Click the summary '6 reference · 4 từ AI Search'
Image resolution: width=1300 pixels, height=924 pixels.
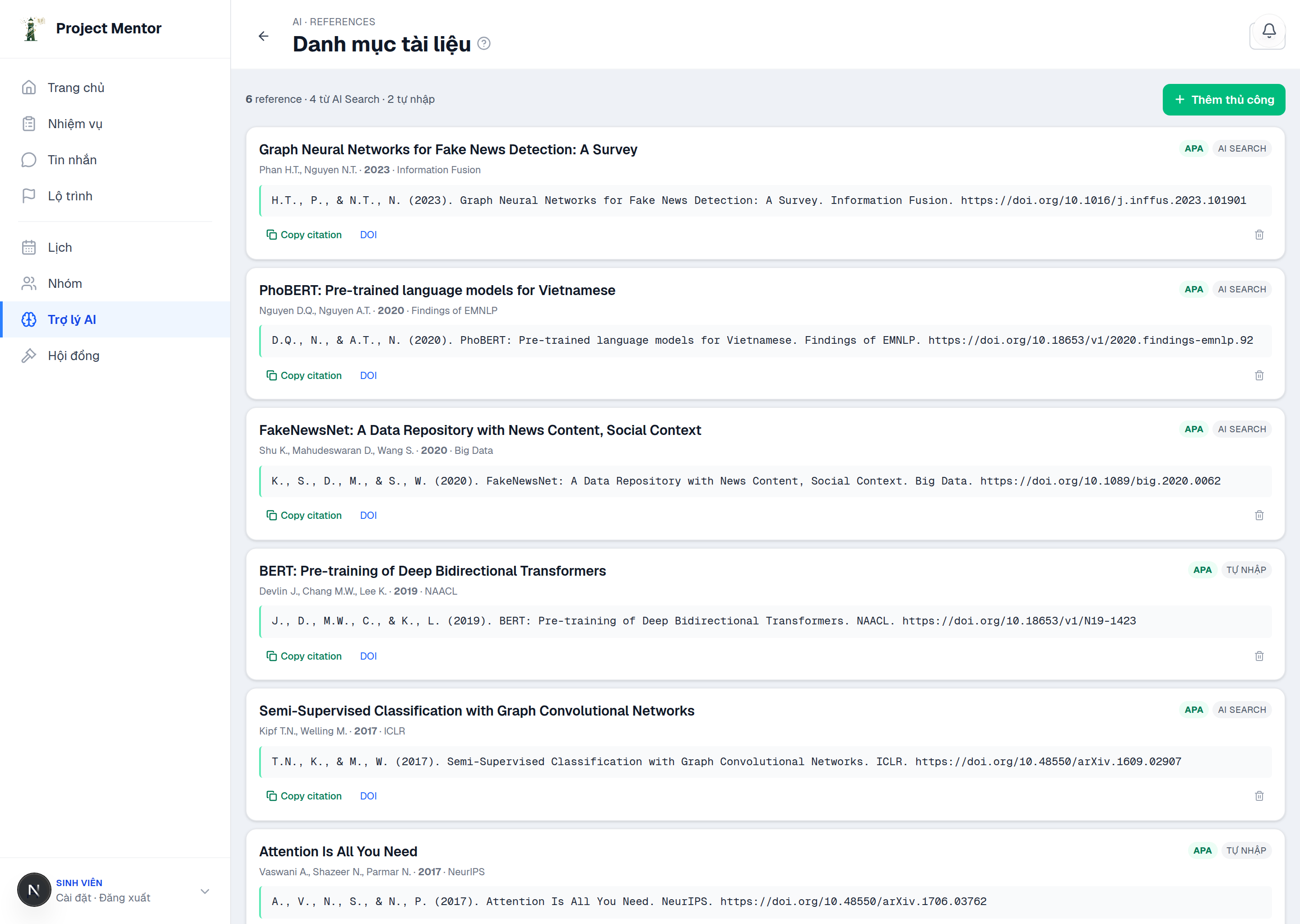click(x=312, y=99)
